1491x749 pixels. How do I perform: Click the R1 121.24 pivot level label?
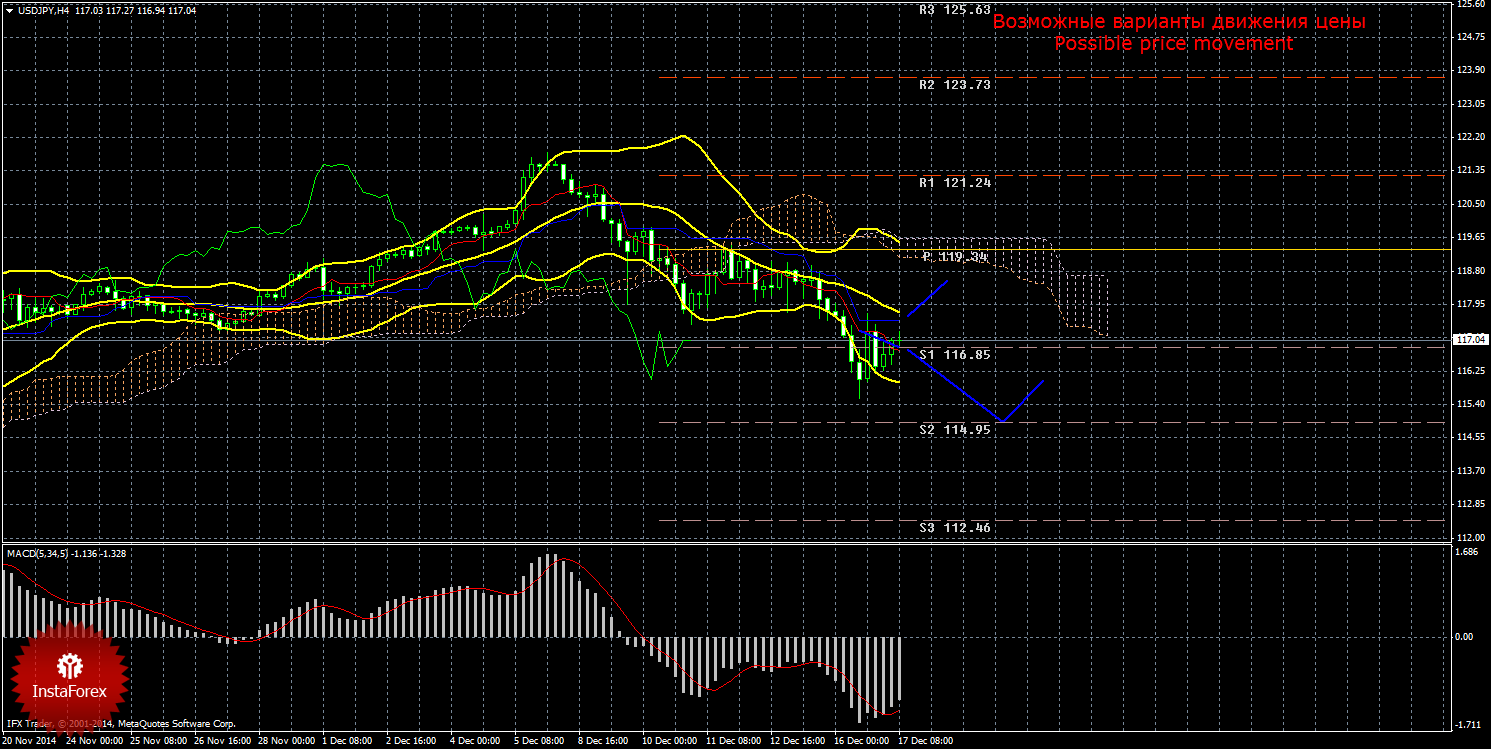[954, 183]
